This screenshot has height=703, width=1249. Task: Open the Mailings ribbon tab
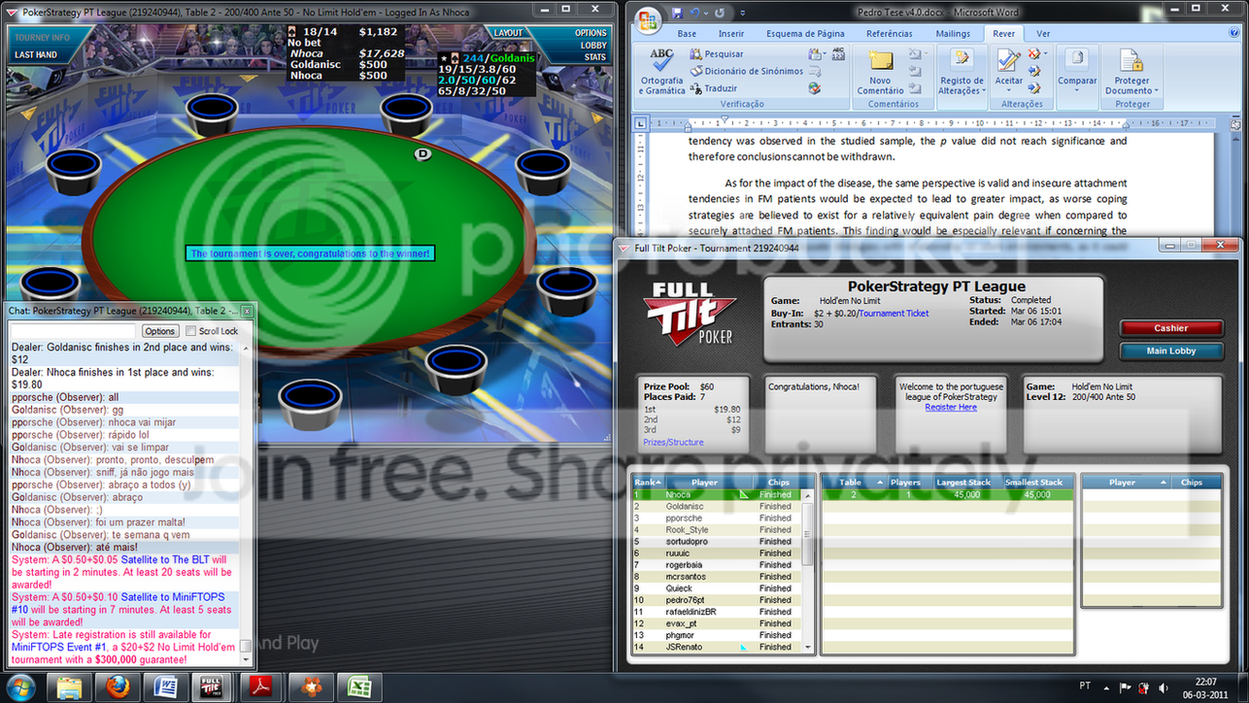pyautogui.click(x=953, y=34)
